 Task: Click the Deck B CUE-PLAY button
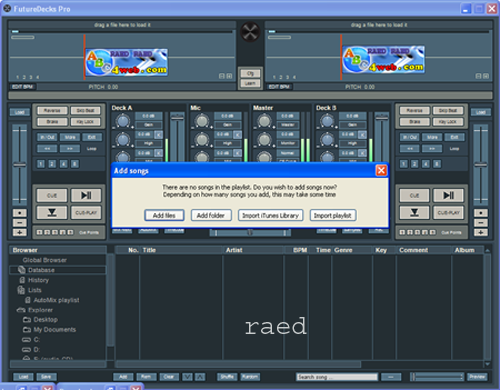coord(448,212)
